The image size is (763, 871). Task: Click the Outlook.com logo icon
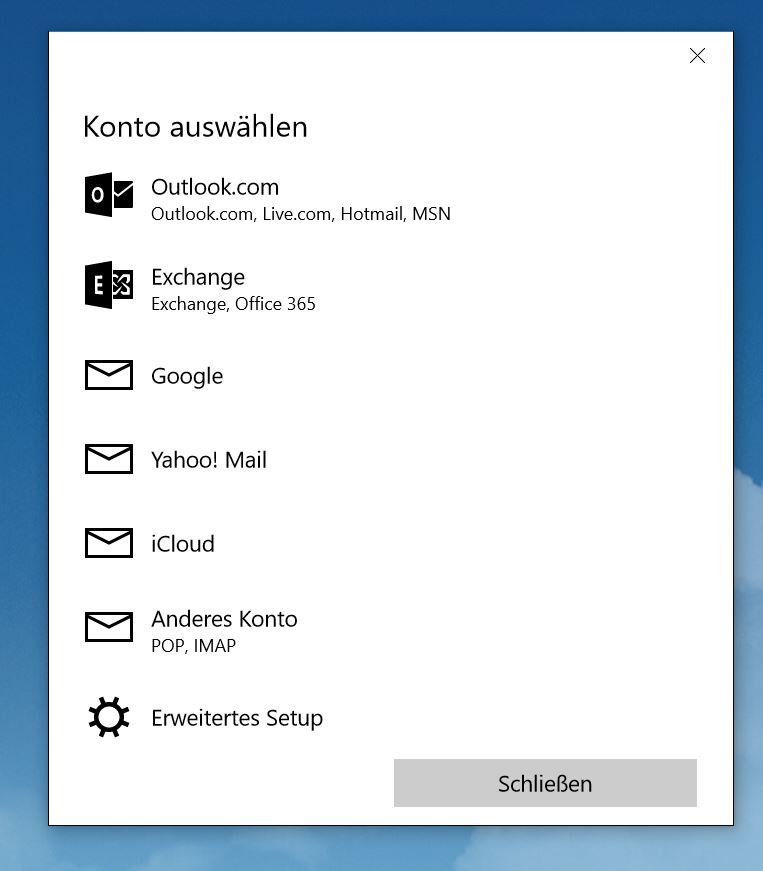pos(109,194)
